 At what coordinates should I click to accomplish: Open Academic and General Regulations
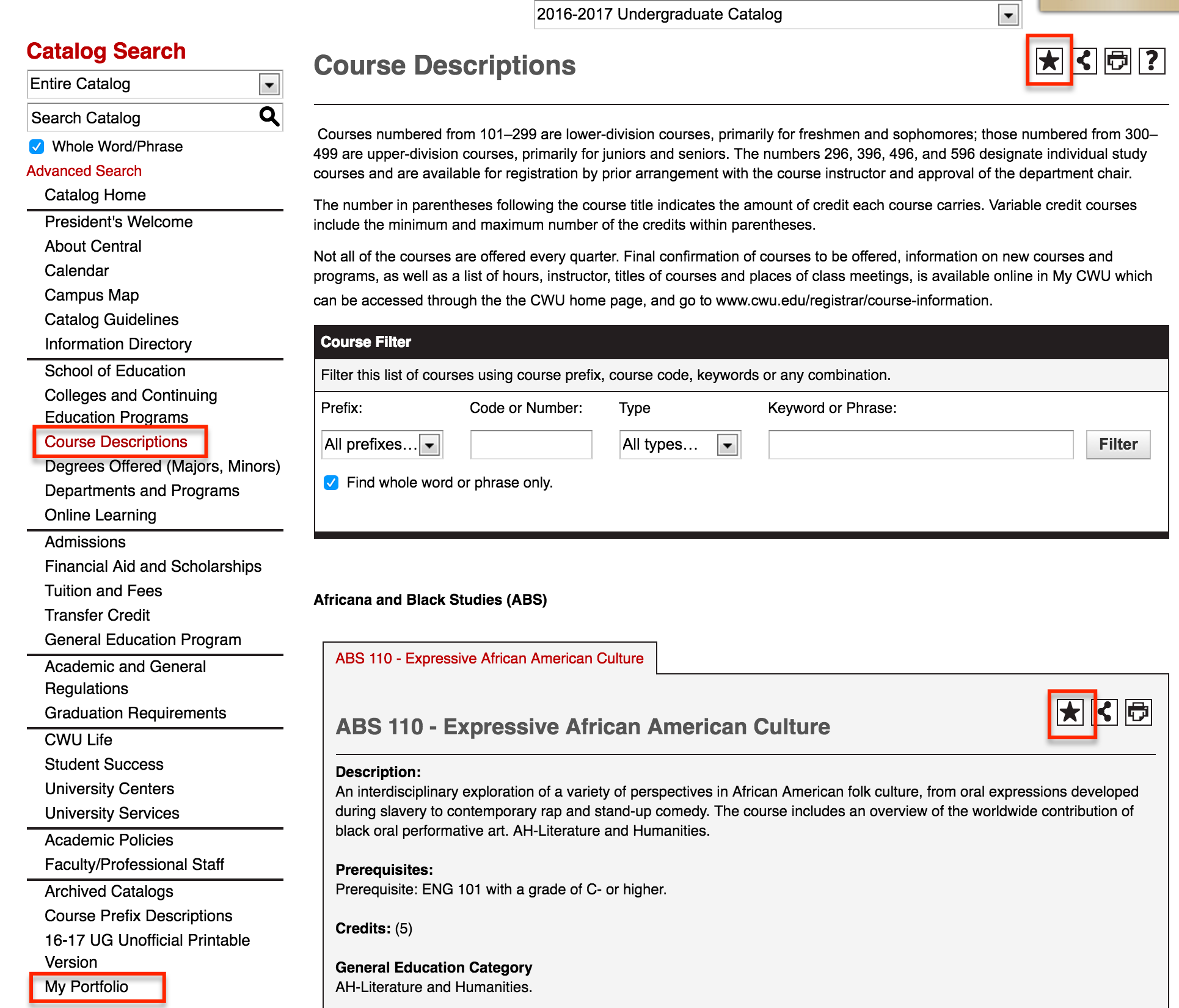(x=125, y=677)
